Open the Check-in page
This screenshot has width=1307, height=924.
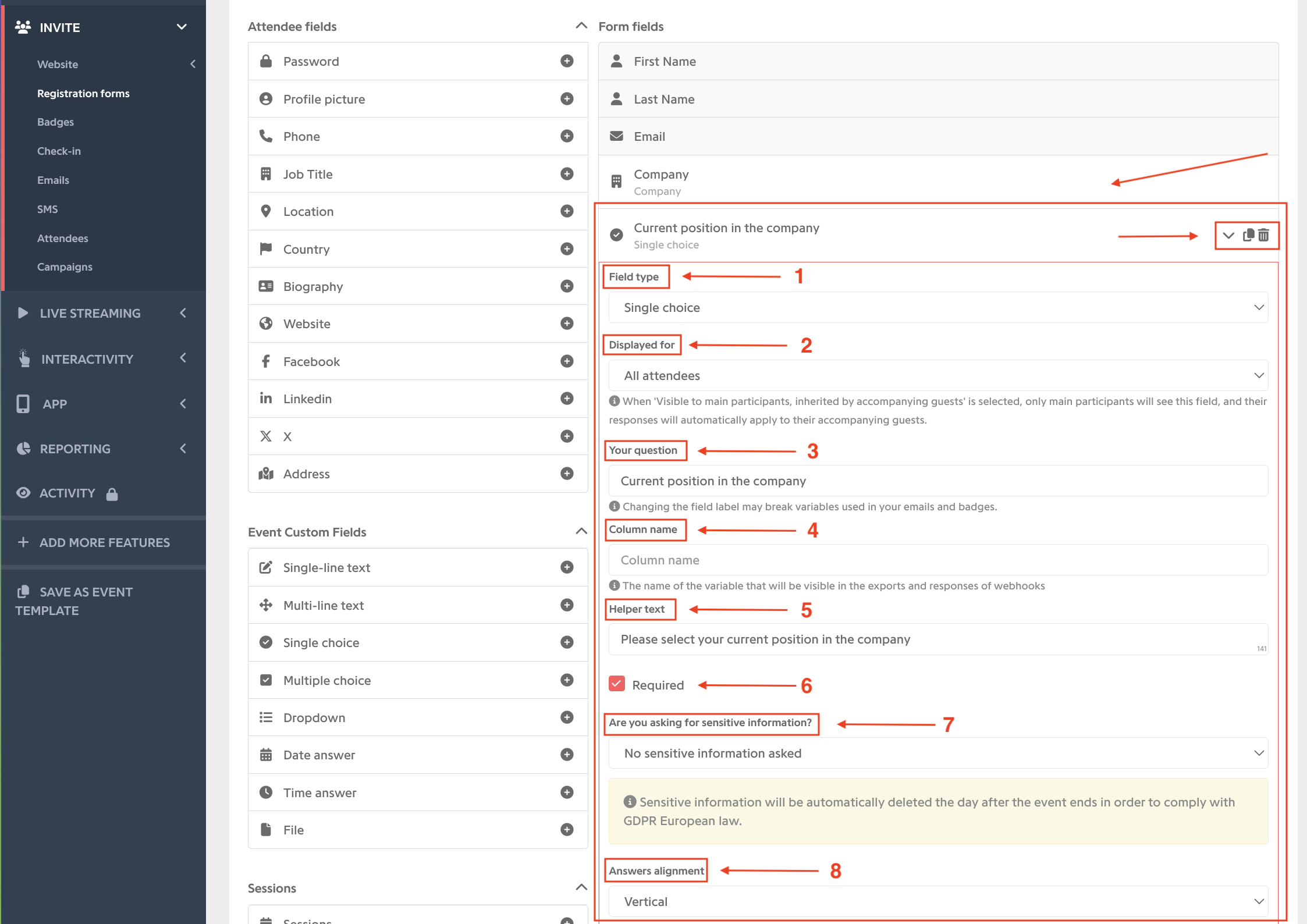(59, 151)
